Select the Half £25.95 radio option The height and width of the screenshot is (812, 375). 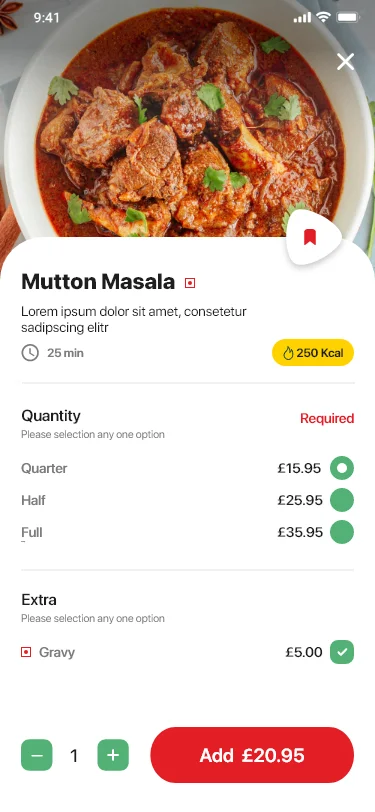click(x=342, y=500)
